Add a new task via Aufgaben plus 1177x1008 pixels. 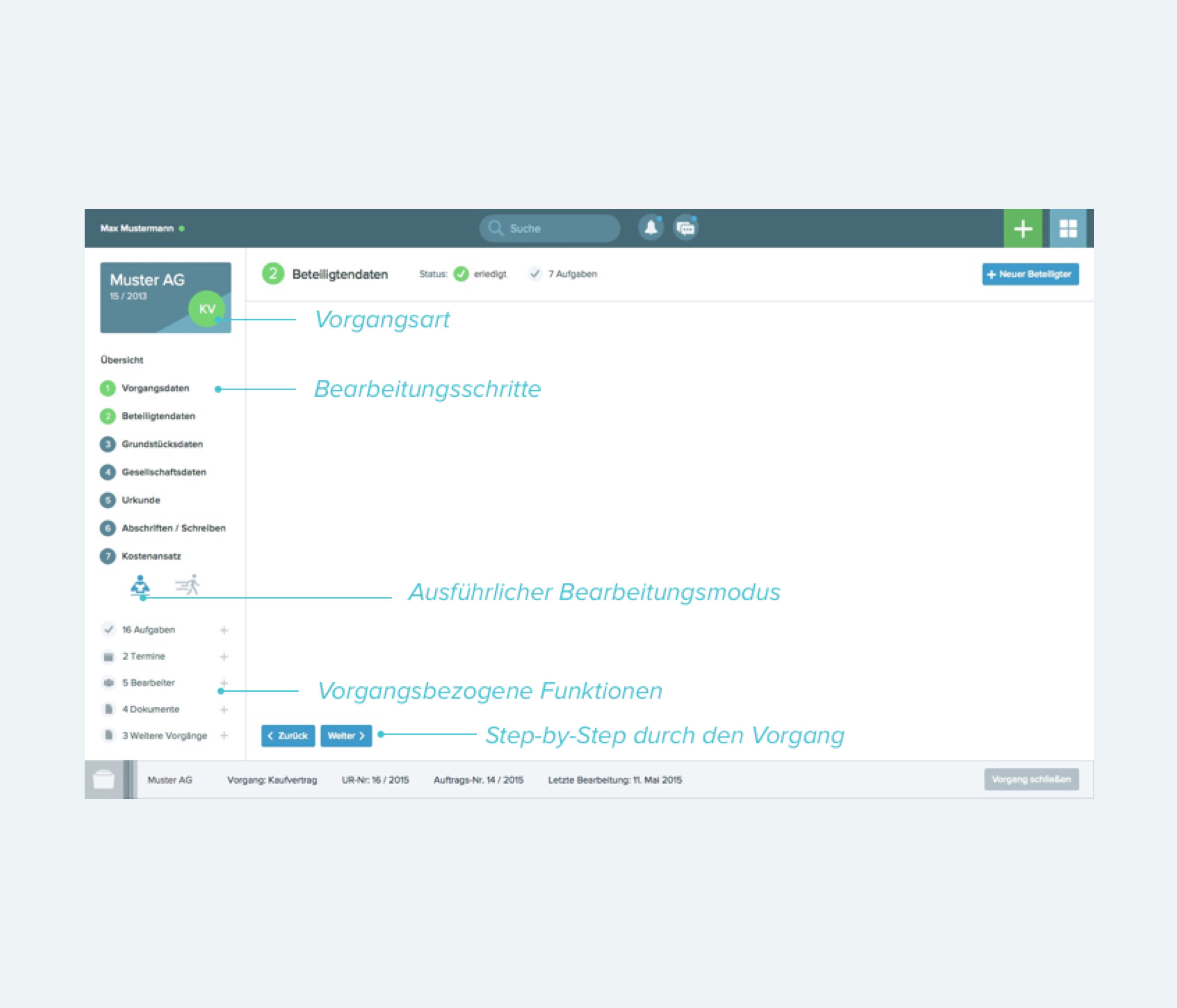pyautogui.click(x=224, y=630)
